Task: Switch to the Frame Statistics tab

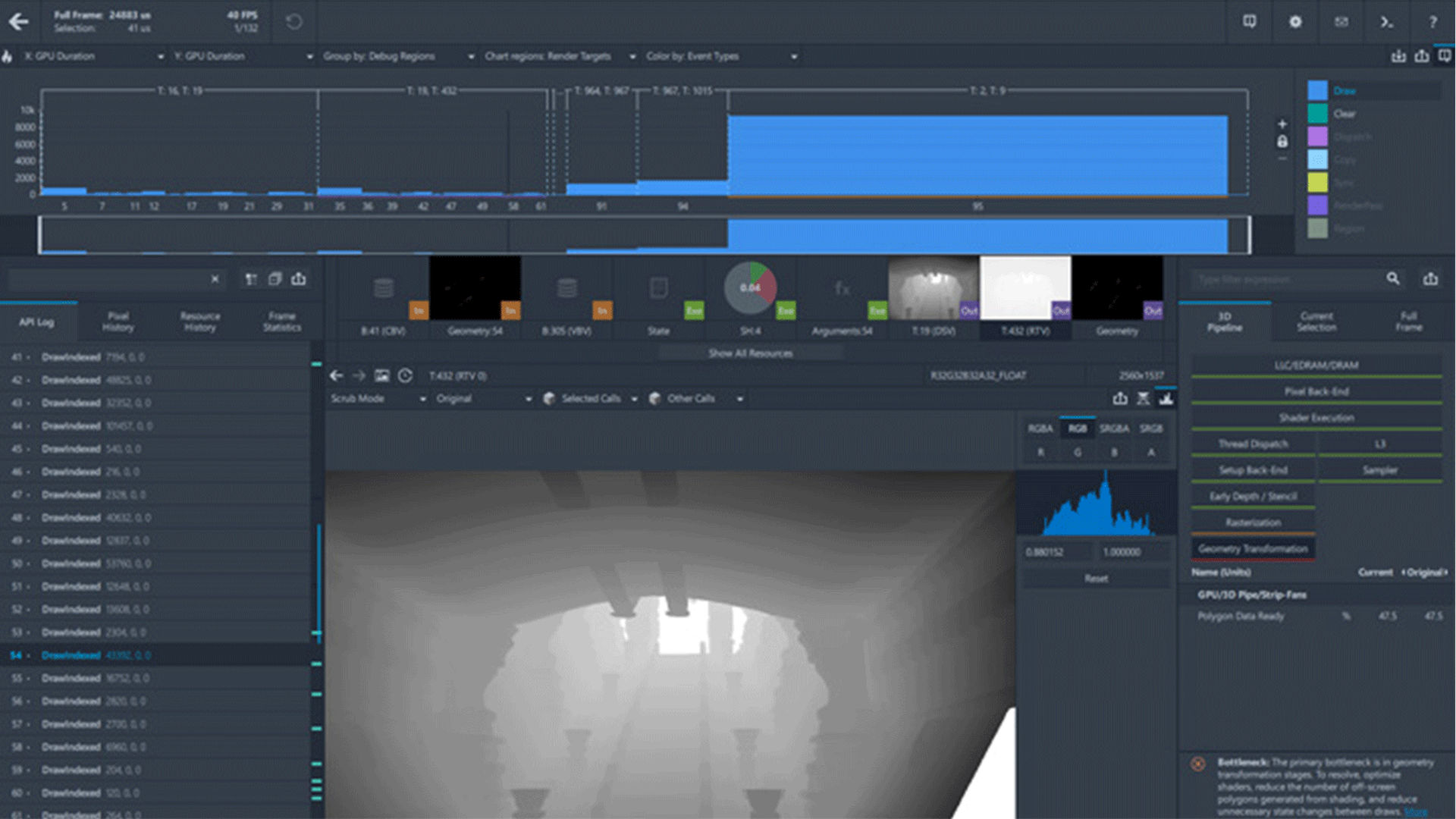Action: pos(281,322)
